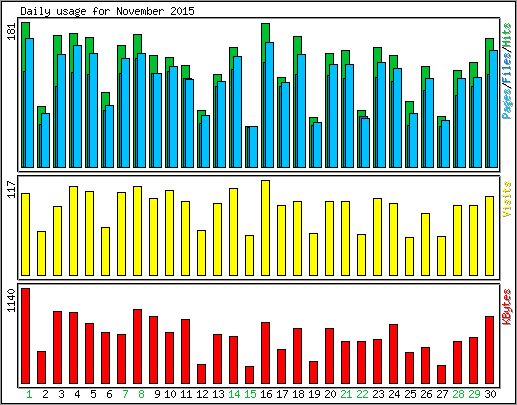Click day label 10 on the x-axis
This screenshot has height=405, width=517.
tap(170, 394)
